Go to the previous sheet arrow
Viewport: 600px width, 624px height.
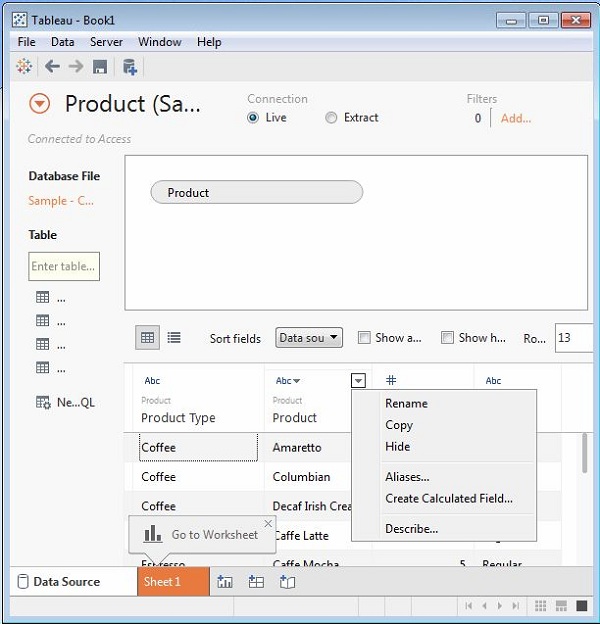pos(484,606)
